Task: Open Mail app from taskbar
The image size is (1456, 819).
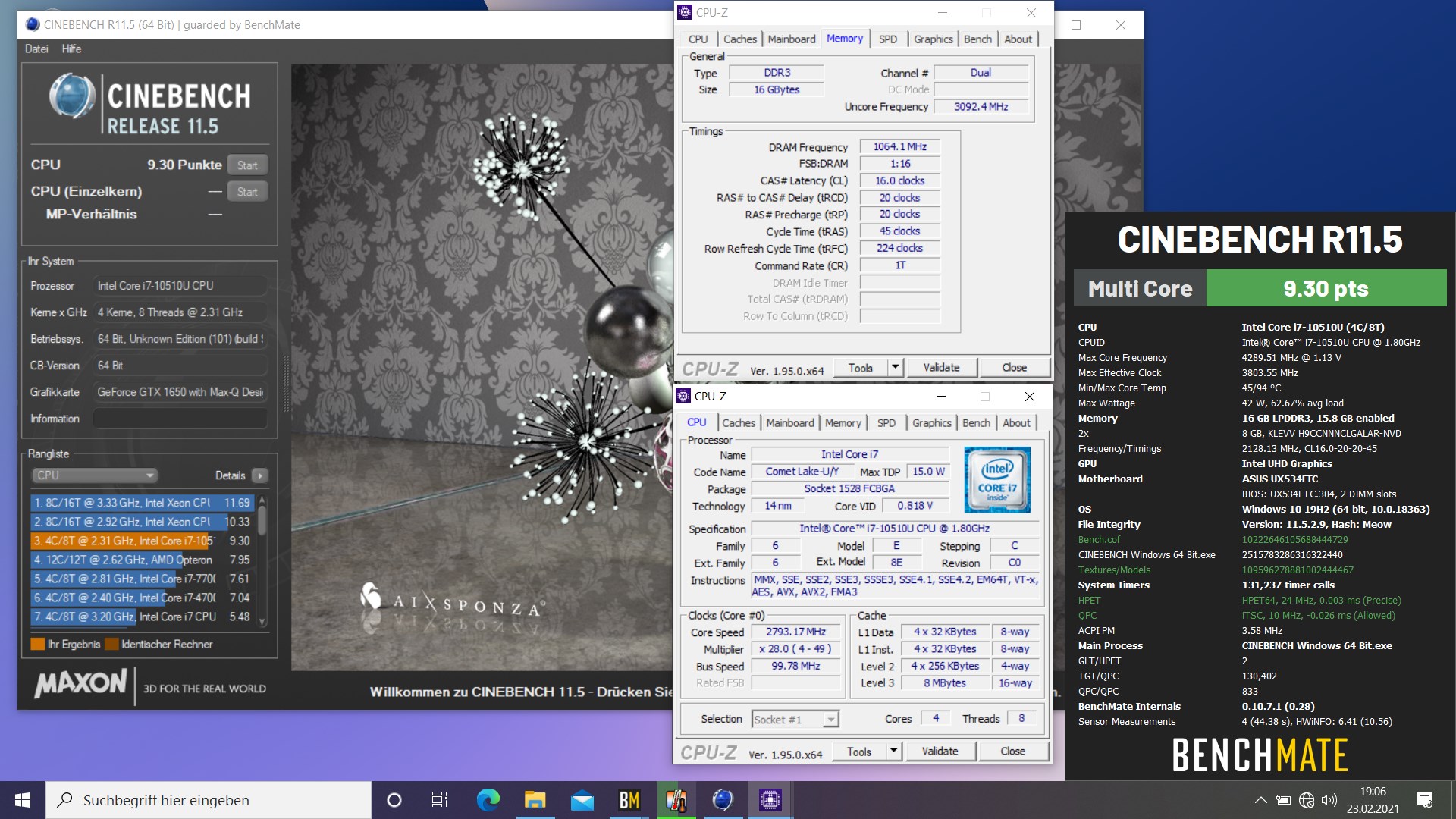Action: coord(582,800)
